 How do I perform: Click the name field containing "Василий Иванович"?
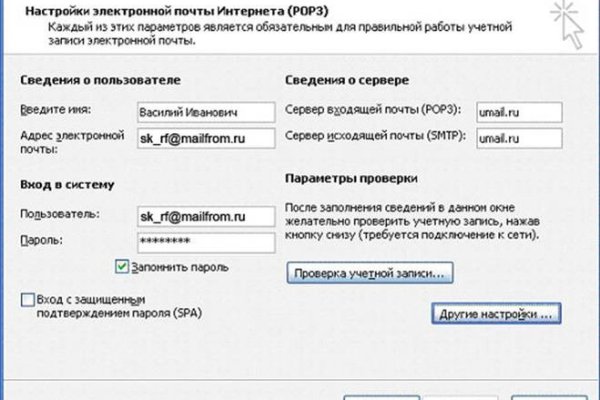[x=203, y=113]
